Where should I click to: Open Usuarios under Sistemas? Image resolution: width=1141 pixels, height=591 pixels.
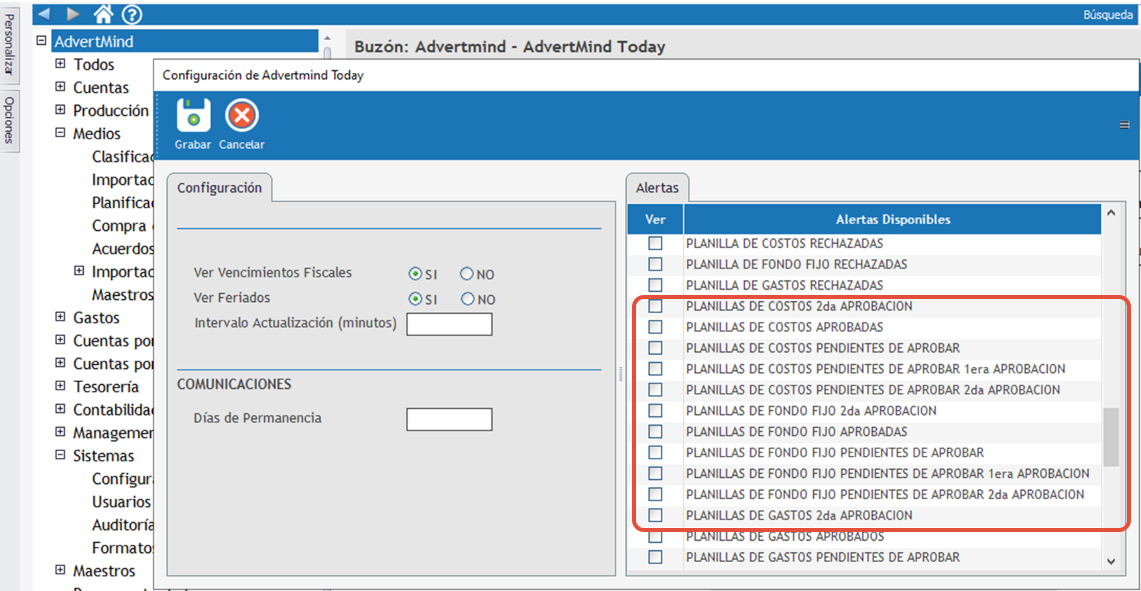pos(122,501)
